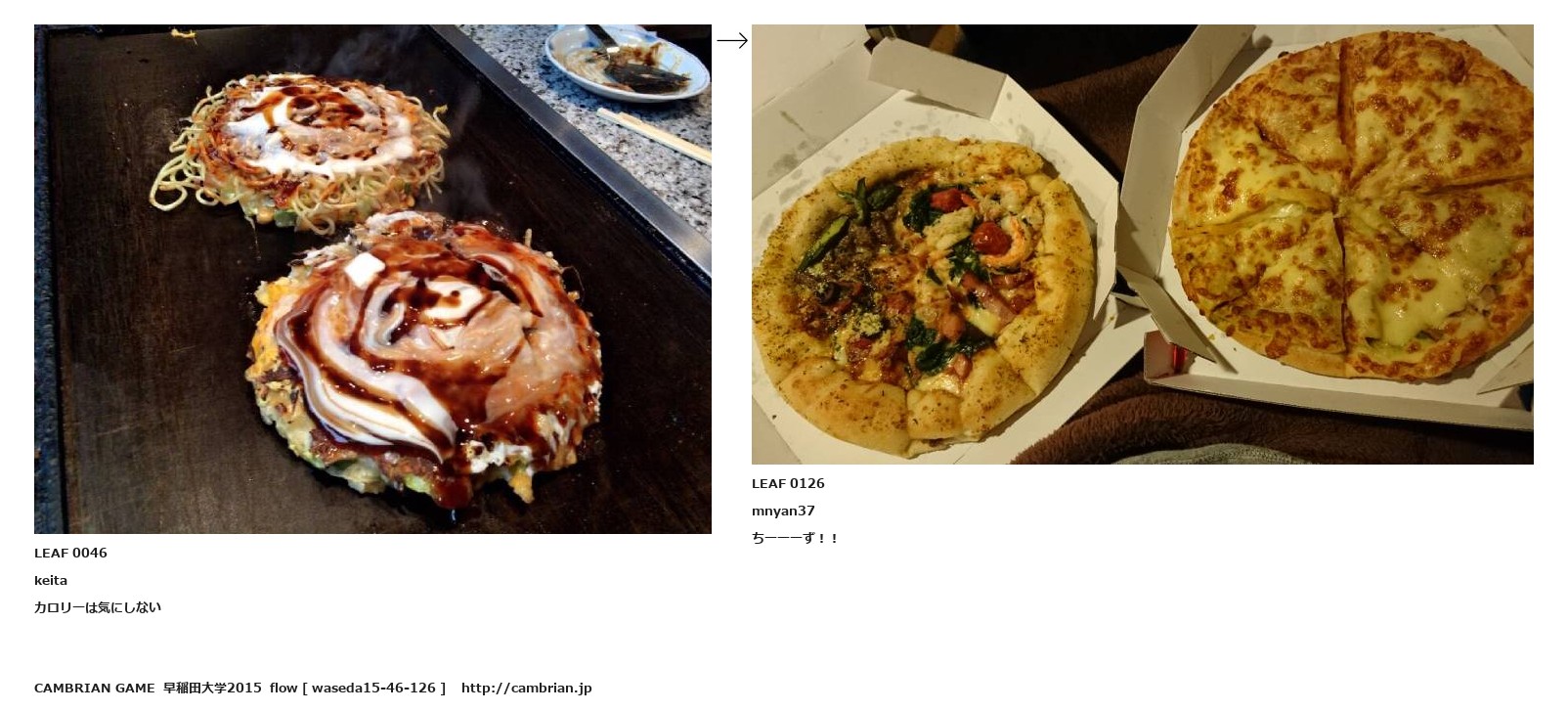The image size is (1568, 712).
Task: Click the vegetable-topped pizza on the left
Action: pyautogui.click(x=923, y=297)
